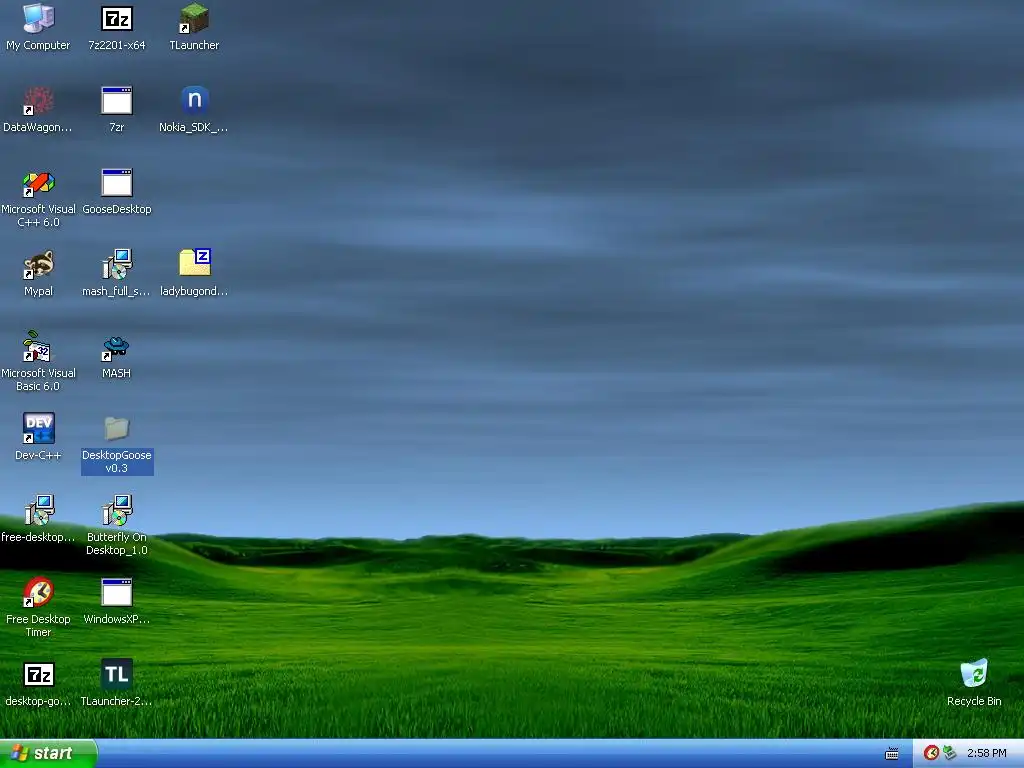
Task: Open Microsoft Visual C++ 6.0 shortcut
Action: [38, 183]
